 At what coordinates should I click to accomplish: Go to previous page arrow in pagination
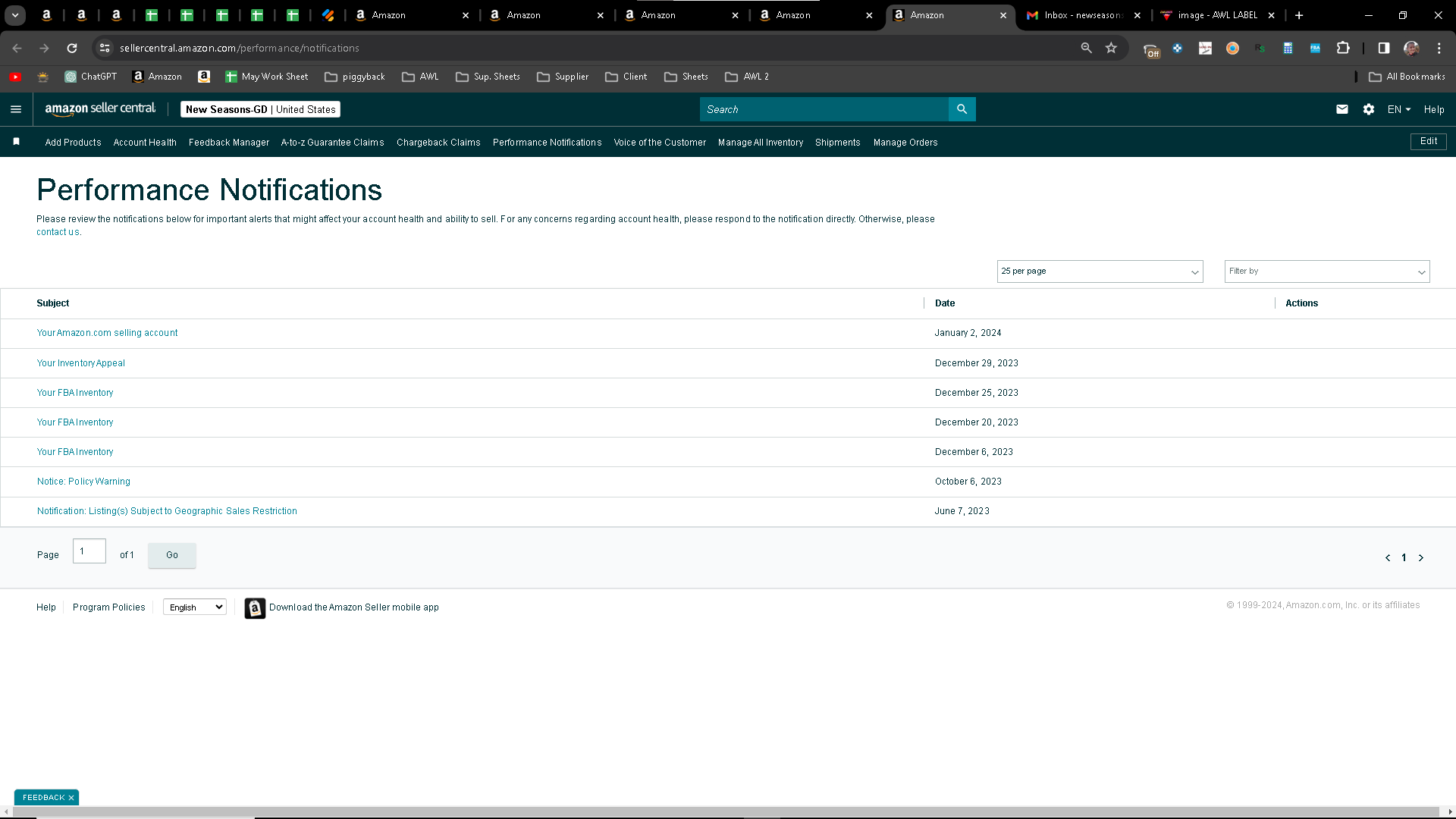[1388, 557]
